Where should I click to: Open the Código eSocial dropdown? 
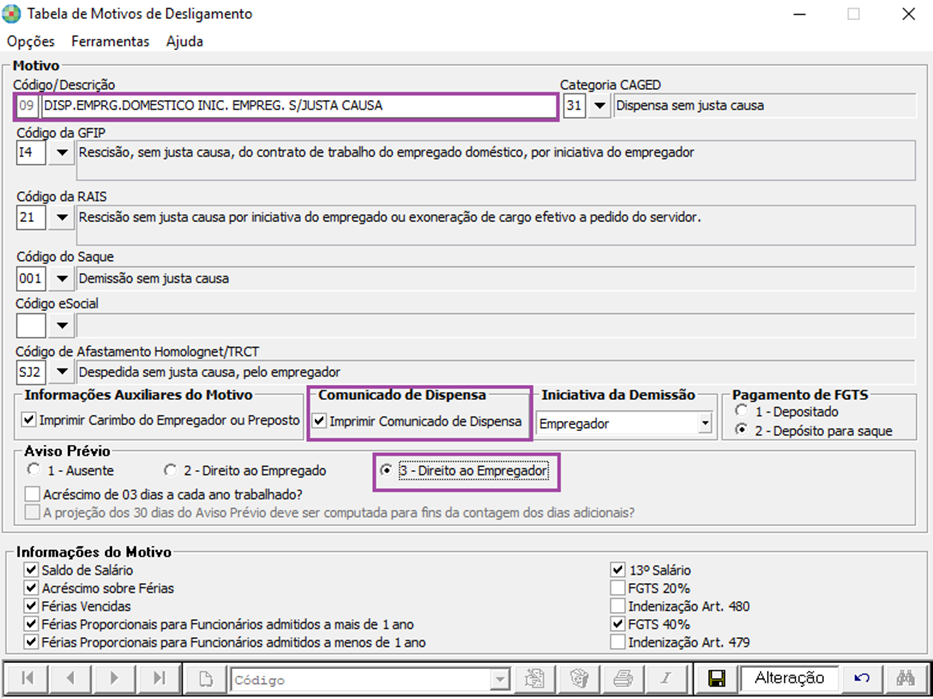[x=61, y=325]
